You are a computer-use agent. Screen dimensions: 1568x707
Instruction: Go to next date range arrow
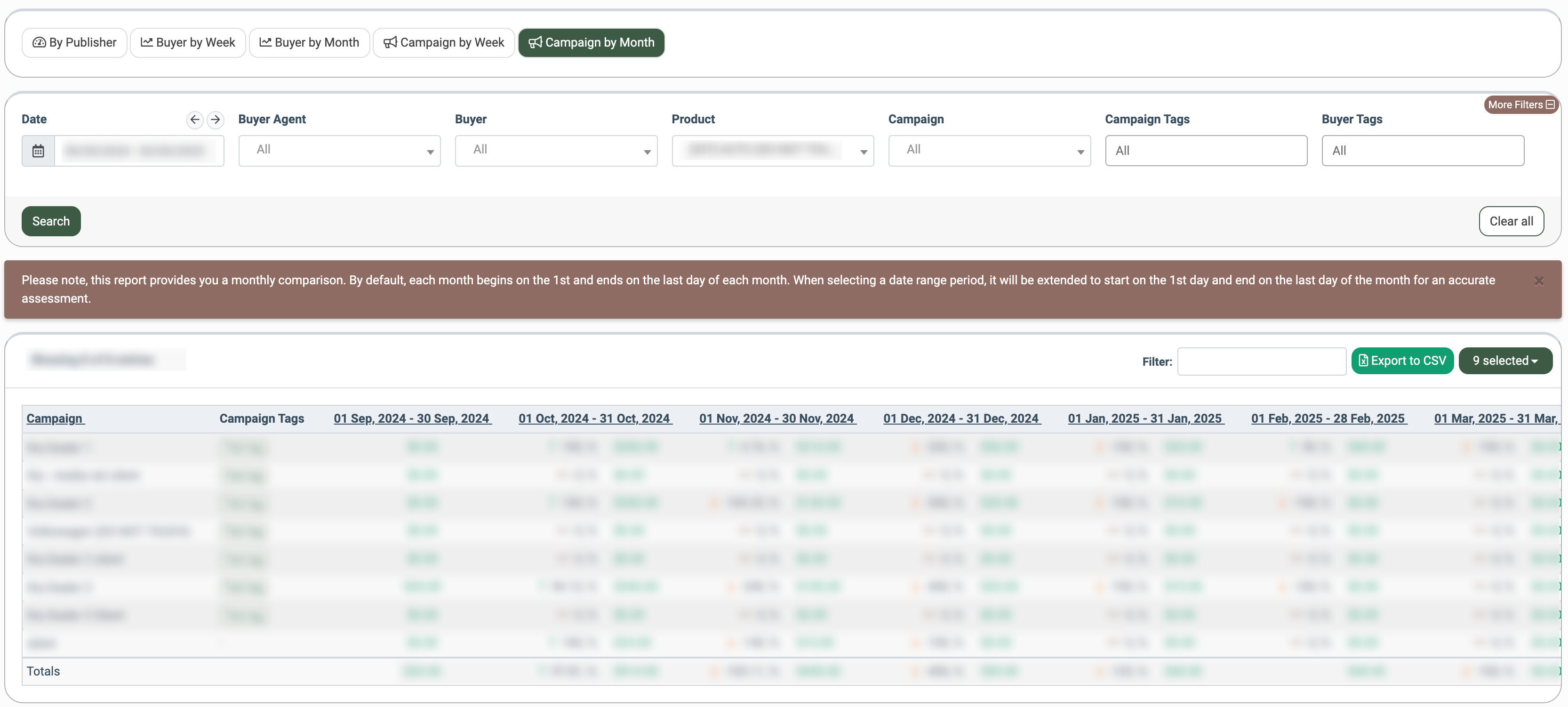(x=215, y=120)
